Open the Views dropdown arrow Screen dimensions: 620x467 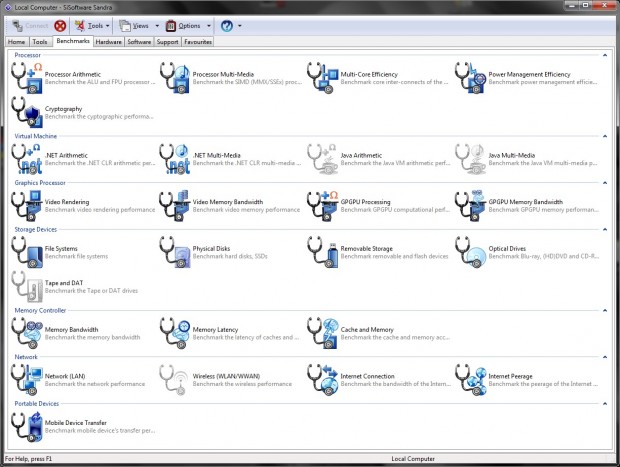tap(157, 26)
